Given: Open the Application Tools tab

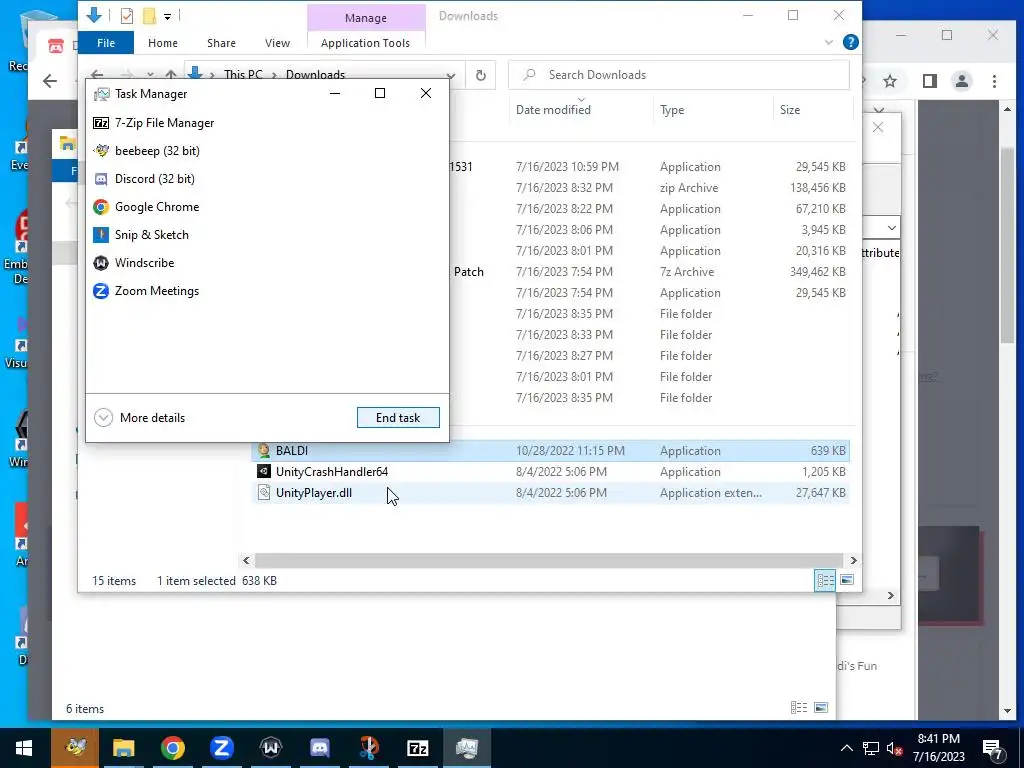Looking at the screenshot, I should pos(366,43).
